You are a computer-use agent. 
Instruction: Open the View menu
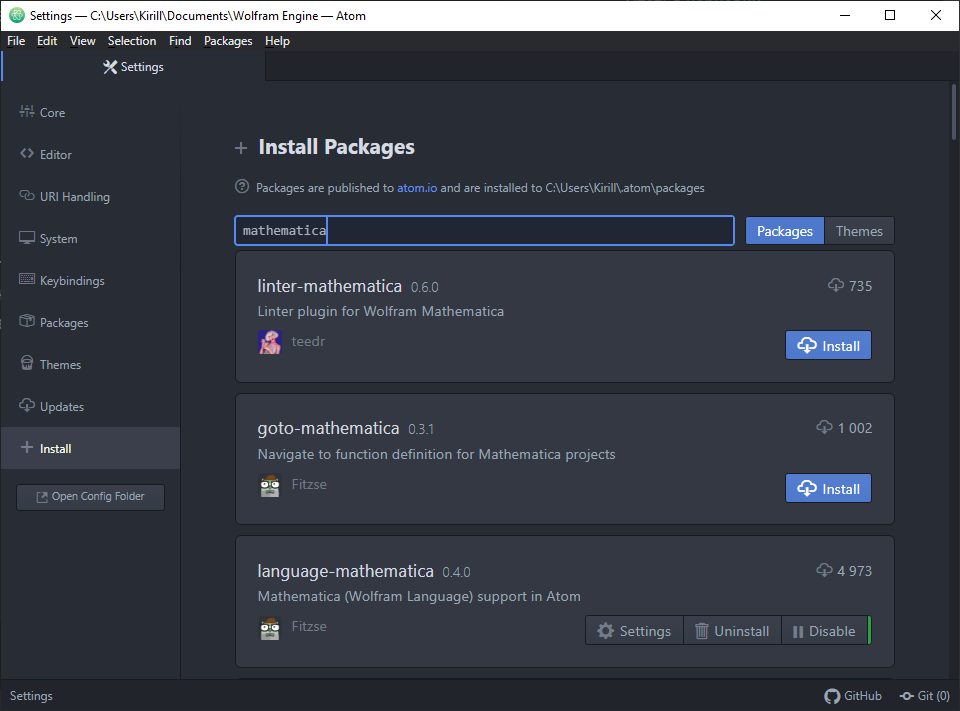pos(83,41)
